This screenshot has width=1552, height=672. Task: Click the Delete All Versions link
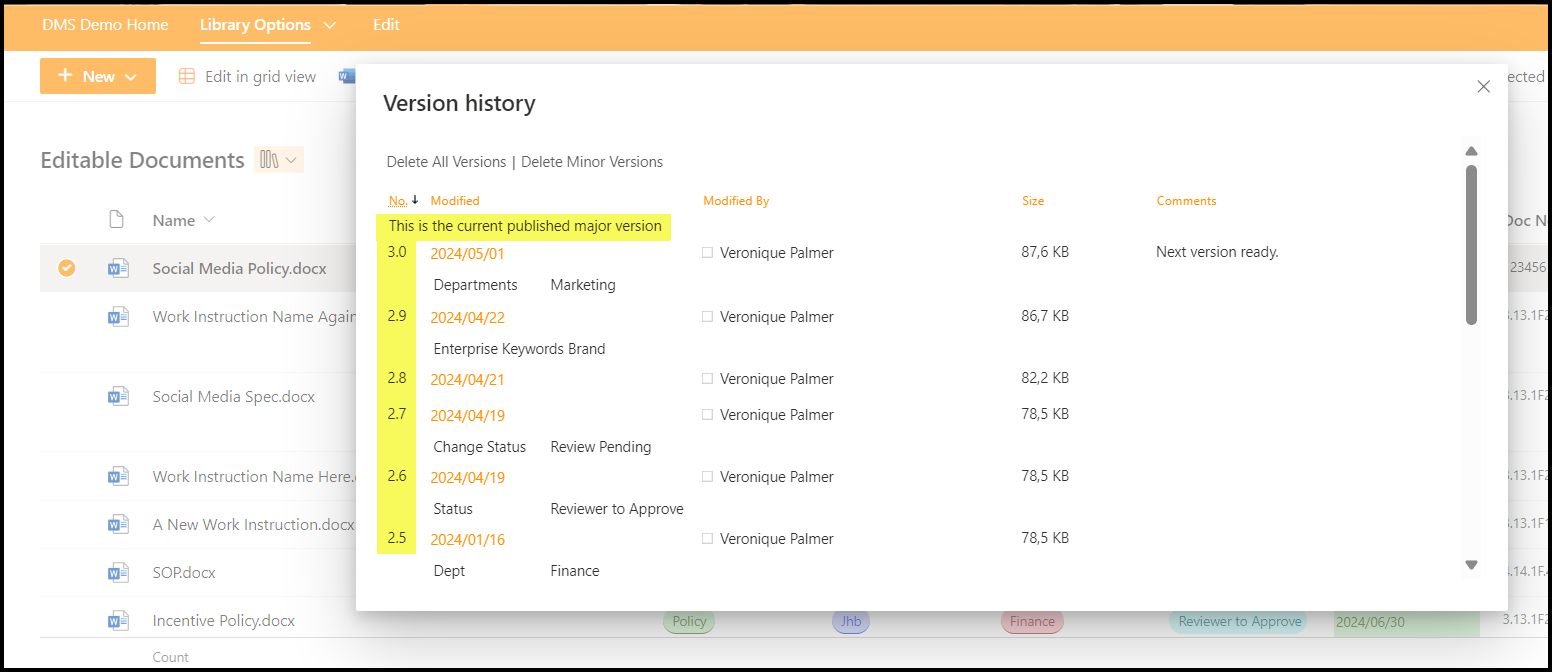(446, 162)
